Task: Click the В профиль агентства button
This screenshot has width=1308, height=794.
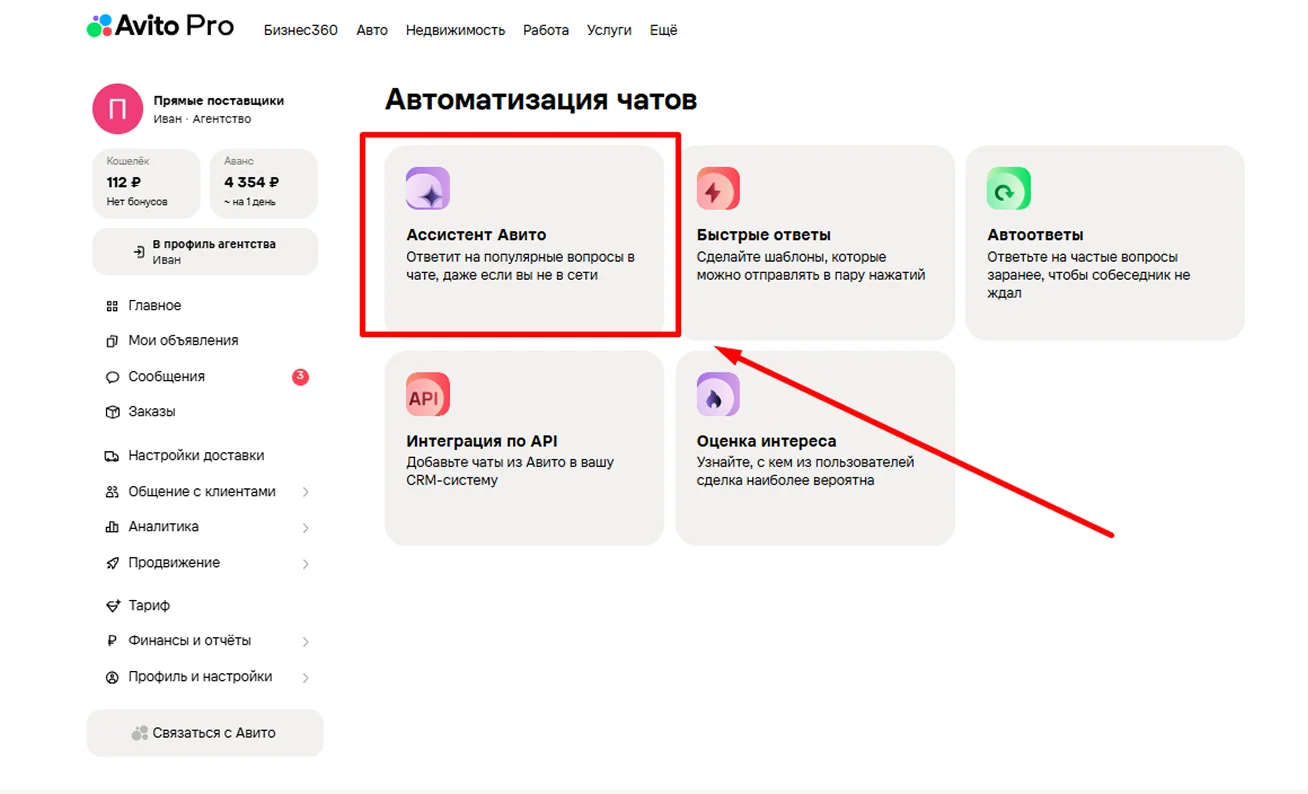Action: point(205,251)
